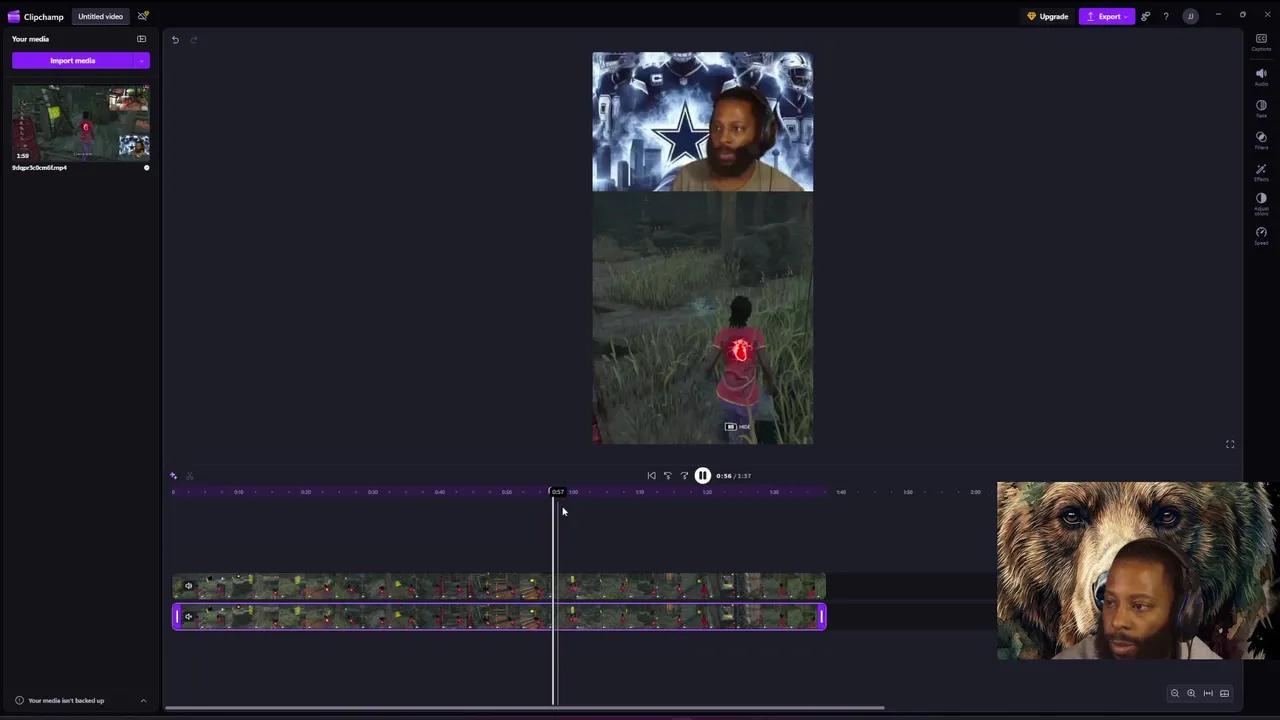This screenshot has height=720, width=1280.
Task: Select the media thumbnail in Your media
Action: 81,122
